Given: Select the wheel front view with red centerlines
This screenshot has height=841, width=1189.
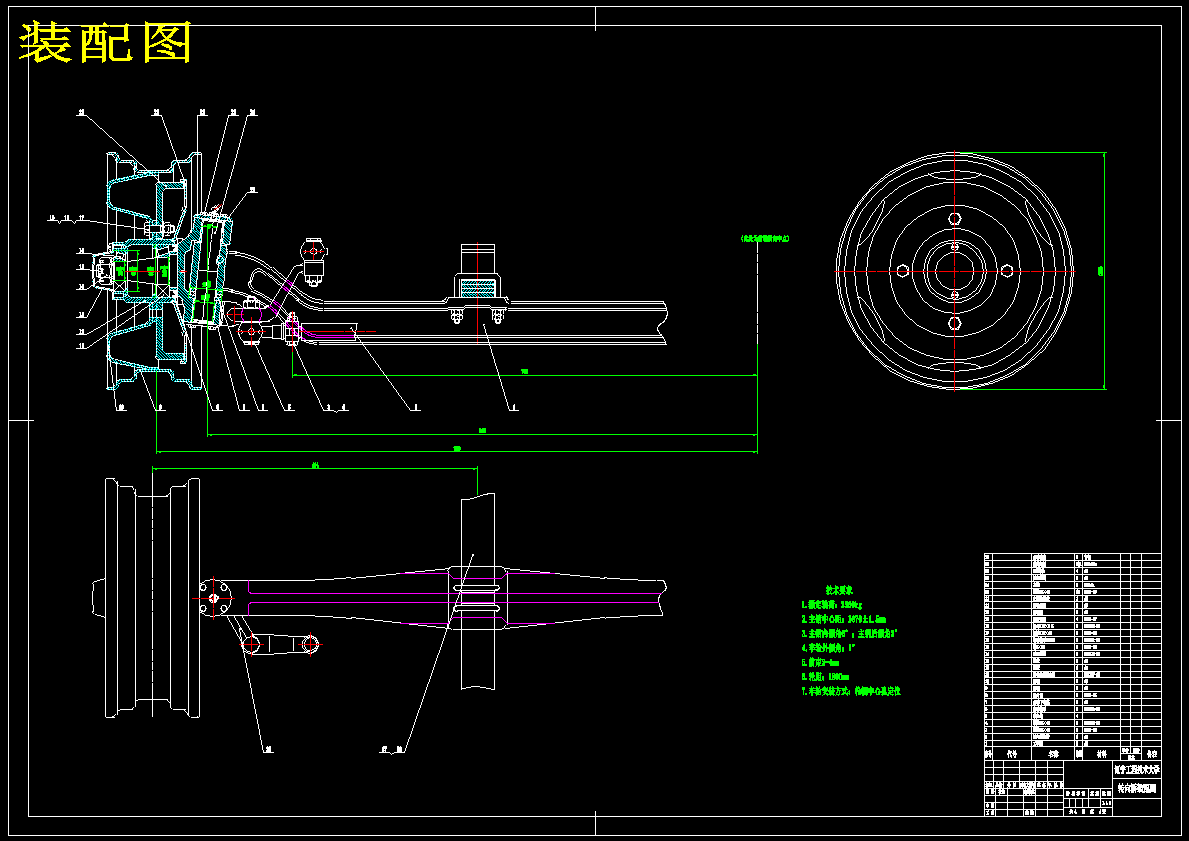Looking at the screenshot, I should pos(954,271).
